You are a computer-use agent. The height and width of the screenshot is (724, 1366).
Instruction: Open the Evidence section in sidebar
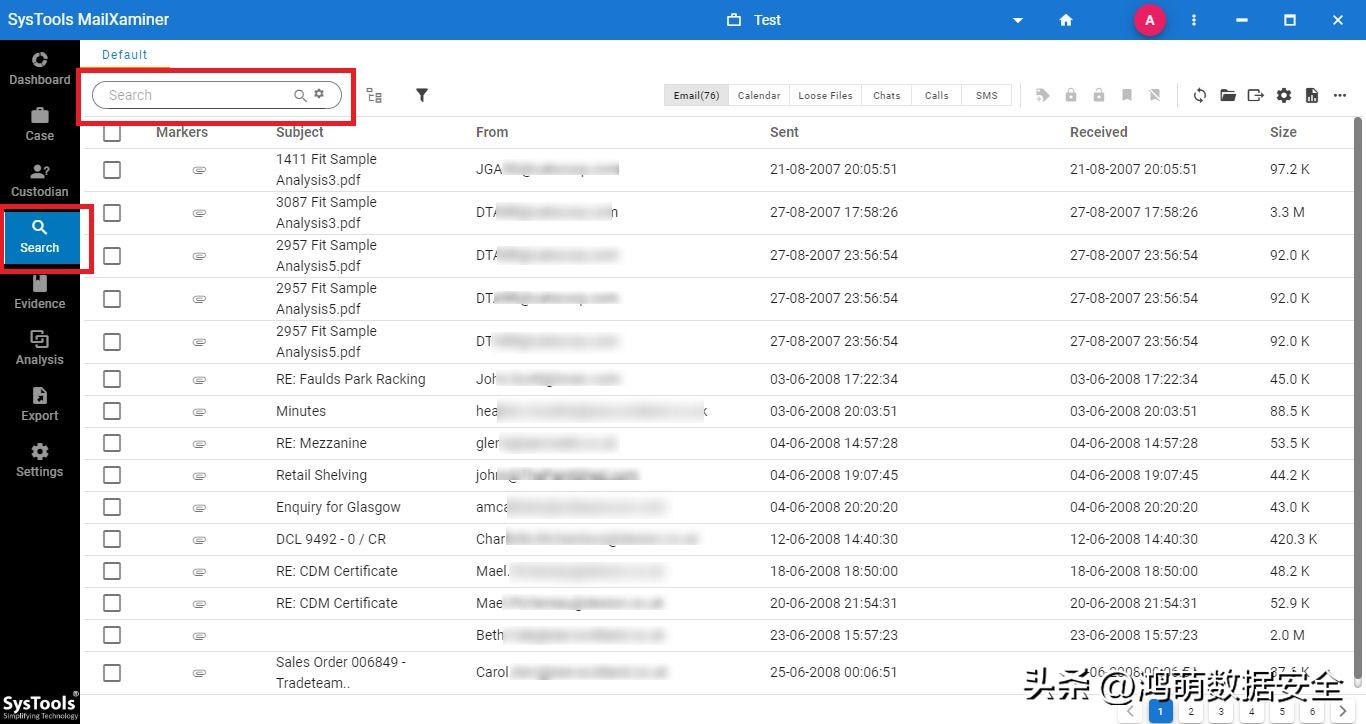(40, 293)
